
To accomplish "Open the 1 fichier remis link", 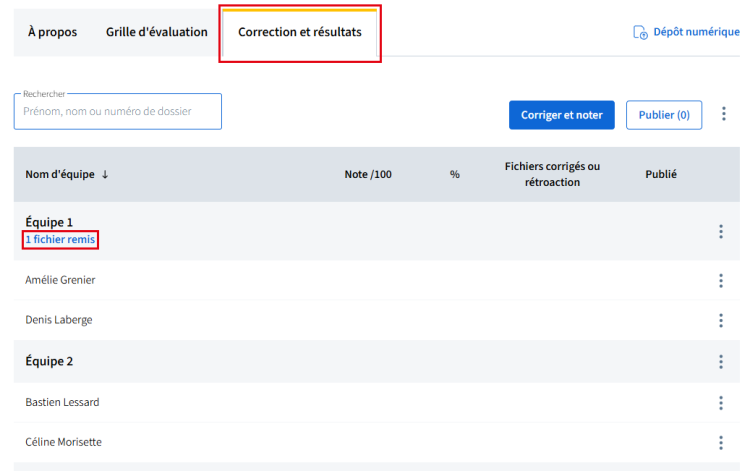I will pos(61,240).
